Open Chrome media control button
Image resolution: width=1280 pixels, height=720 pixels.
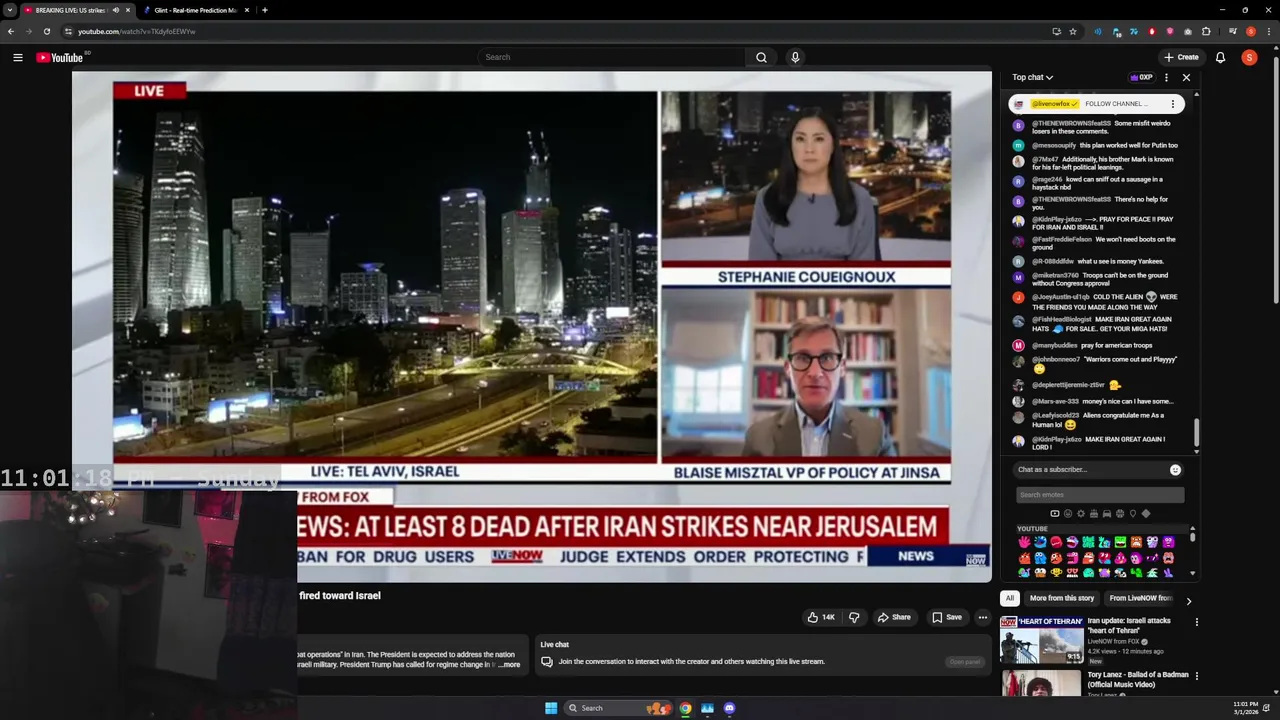pyautogui.click(x=1233, y=31)
